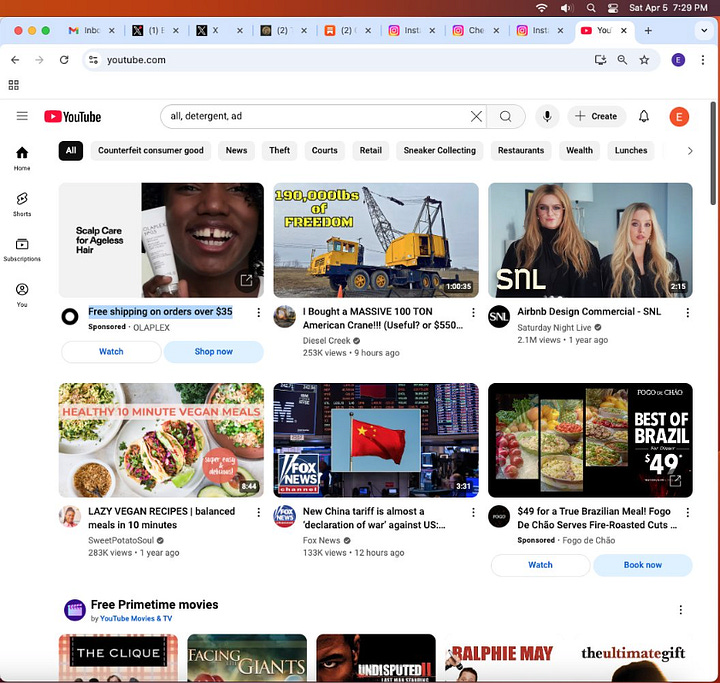Open the Healthy 10 Minute Vegan Meals thumbnail

161,440
